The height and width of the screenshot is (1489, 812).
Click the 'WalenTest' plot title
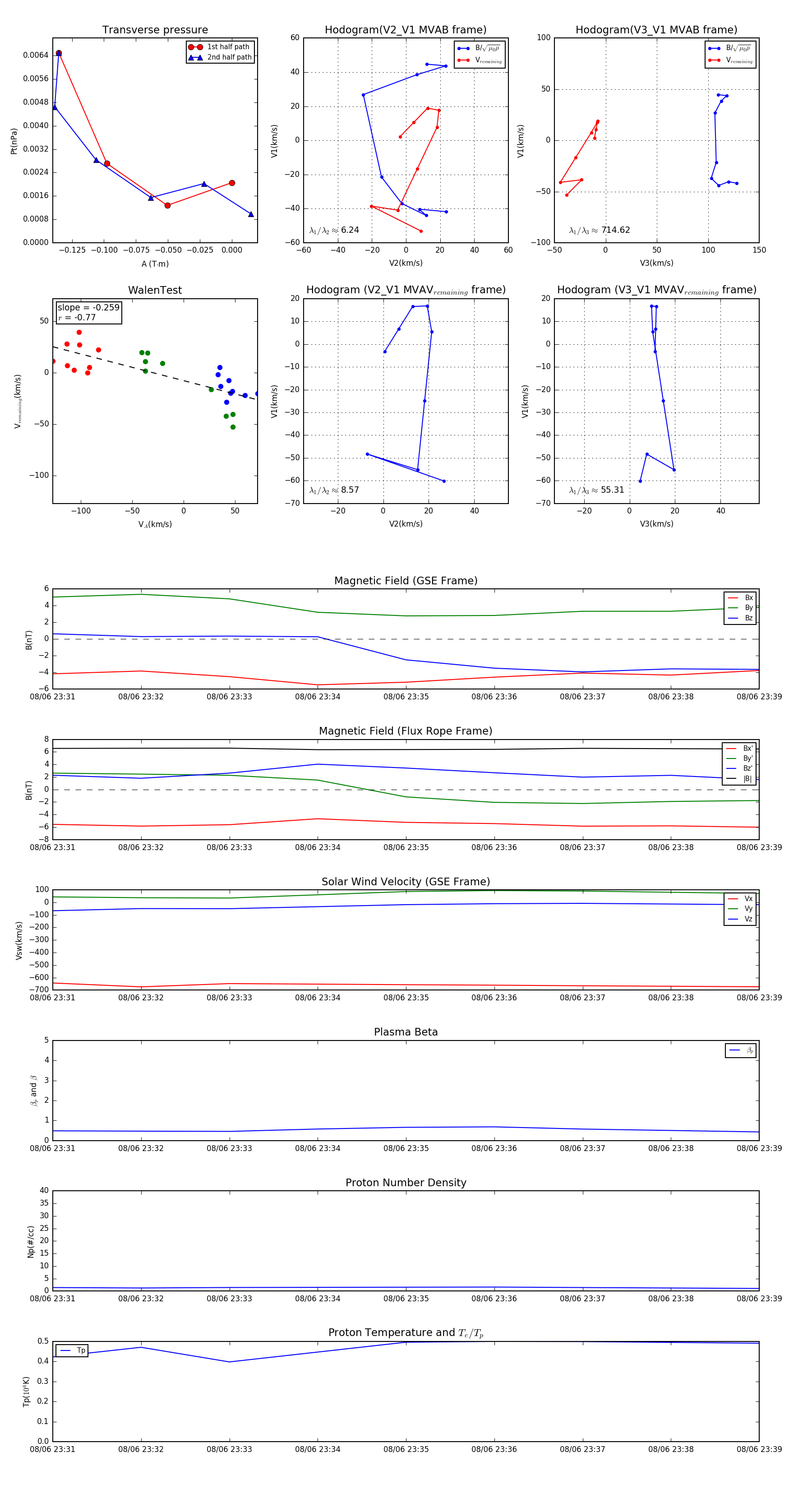pyautogui.click(x=155, y=290)
